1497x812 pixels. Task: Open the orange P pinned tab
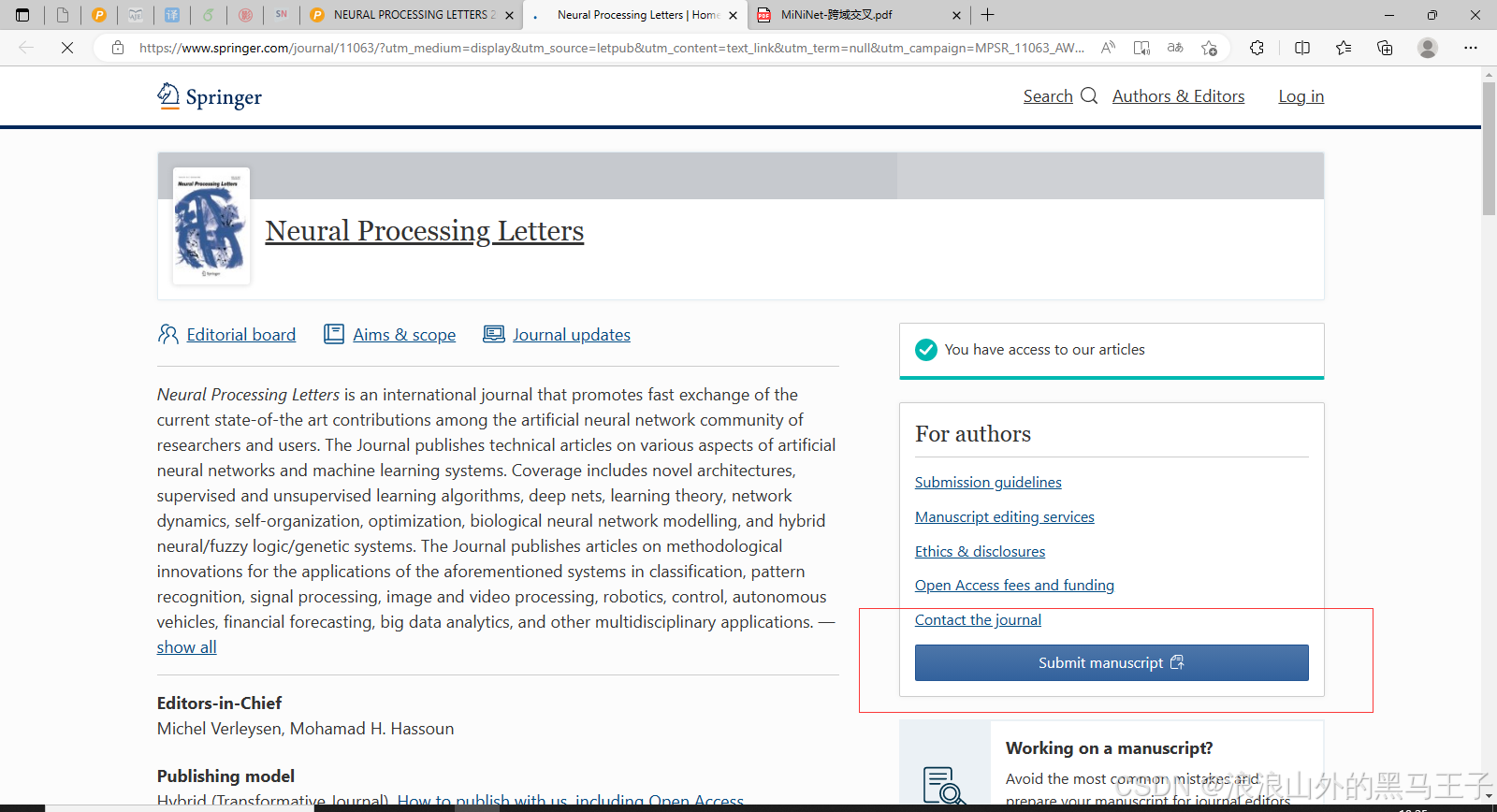[99, 15]
